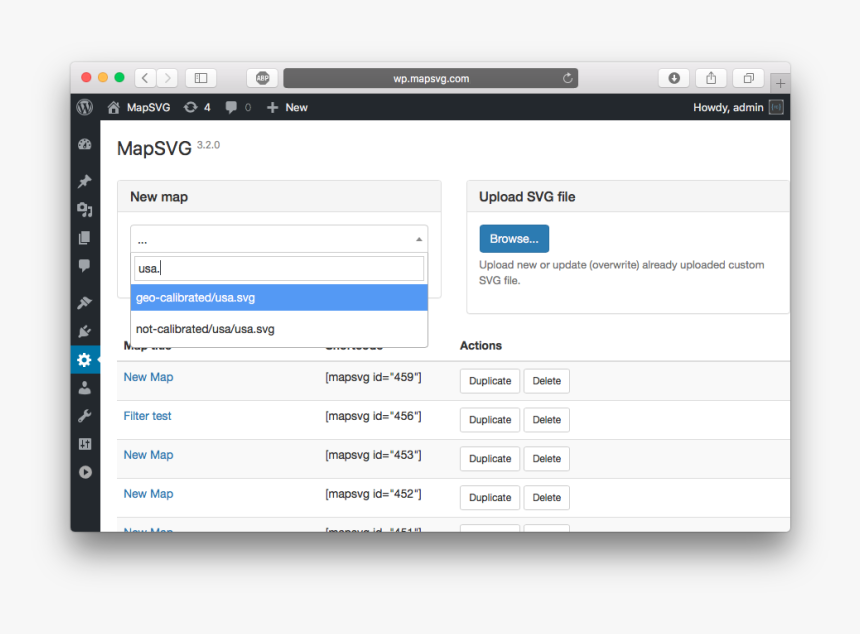Open the updates icon showing 4

[197, 107]
